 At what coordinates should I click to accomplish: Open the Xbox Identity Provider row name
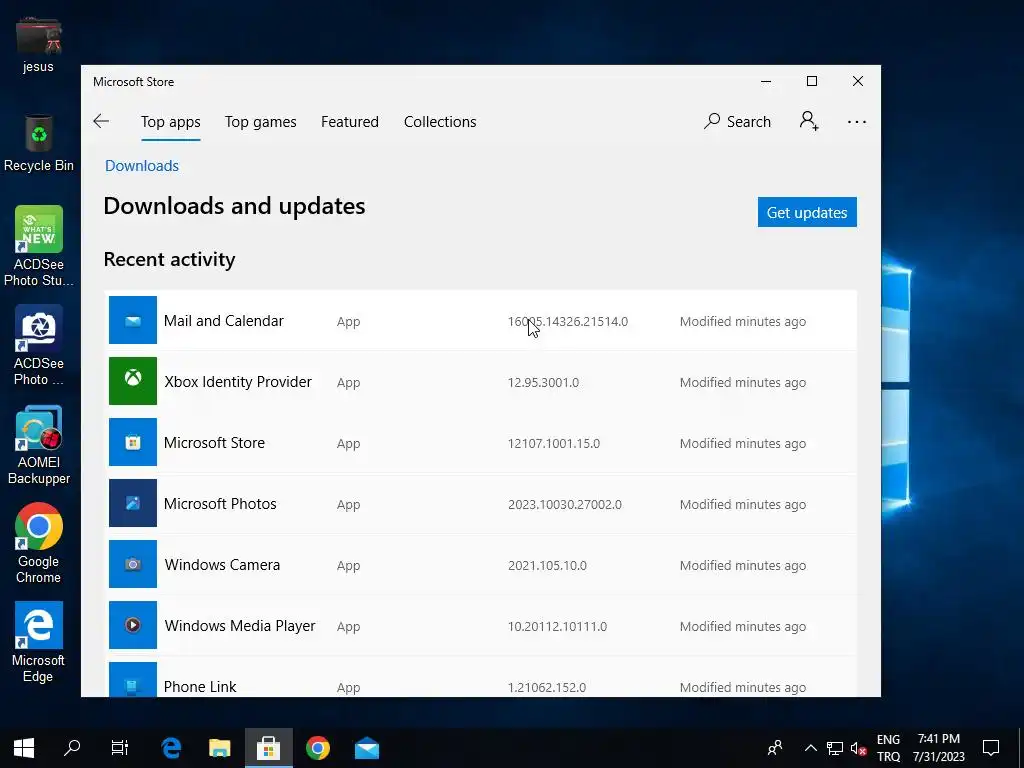(238, 381)
